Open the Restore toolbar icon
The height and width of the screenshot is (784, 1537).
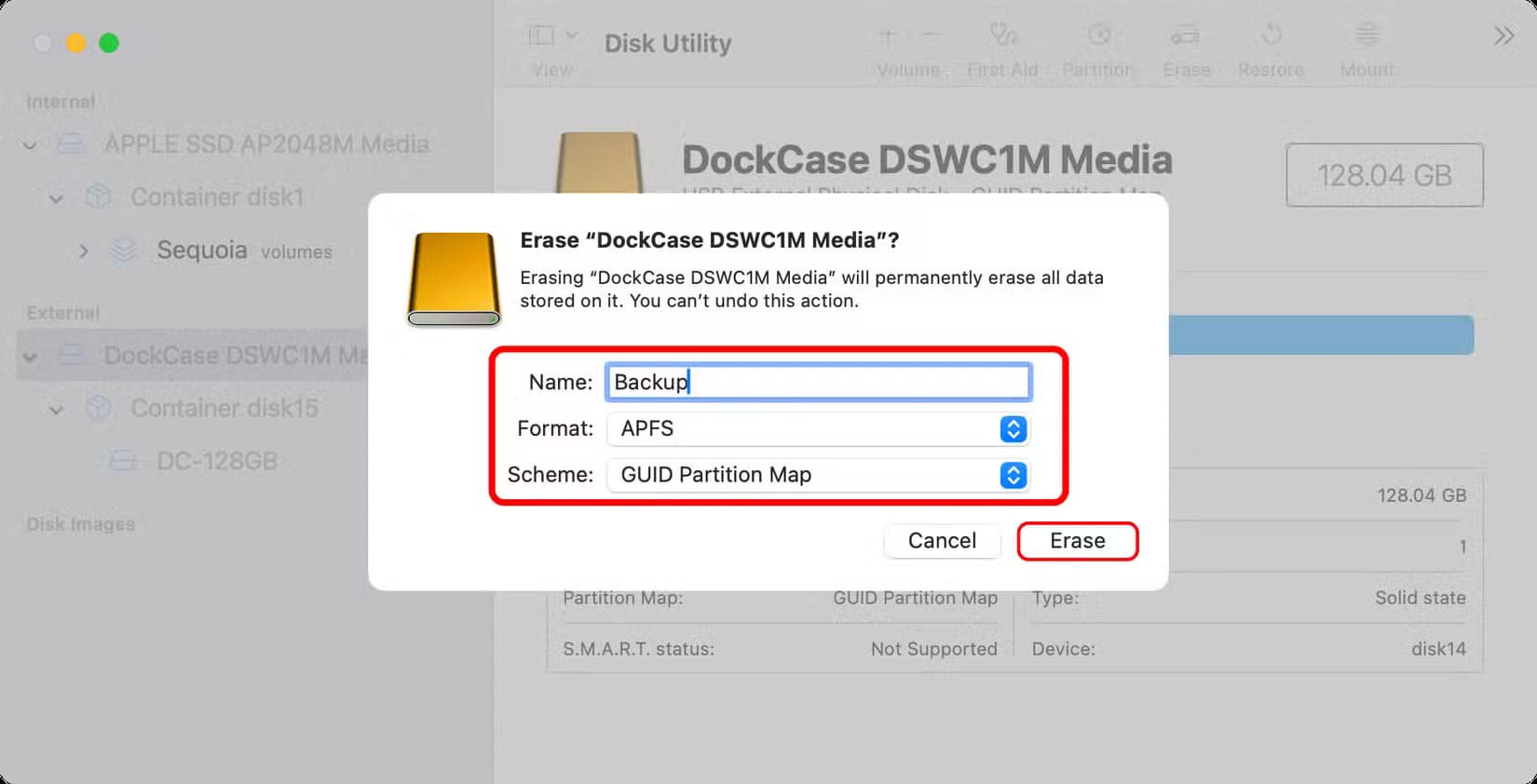(1272, 35)
